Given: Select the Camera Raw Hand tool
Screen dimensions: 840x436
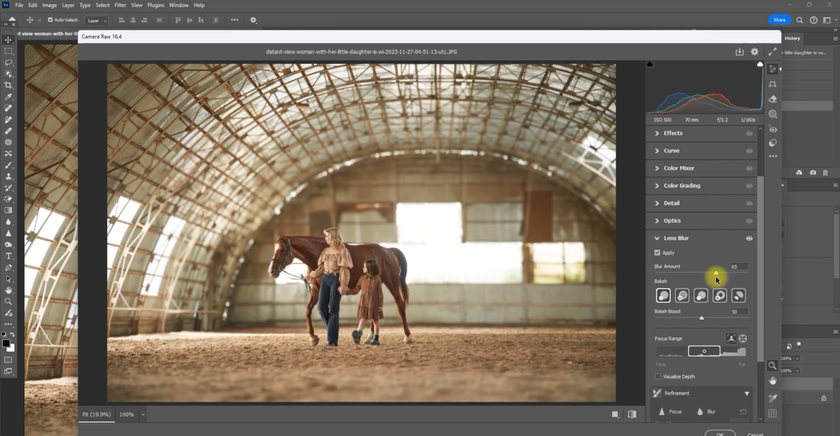Looking at the screenshot, I should click(x=772, y=380).
